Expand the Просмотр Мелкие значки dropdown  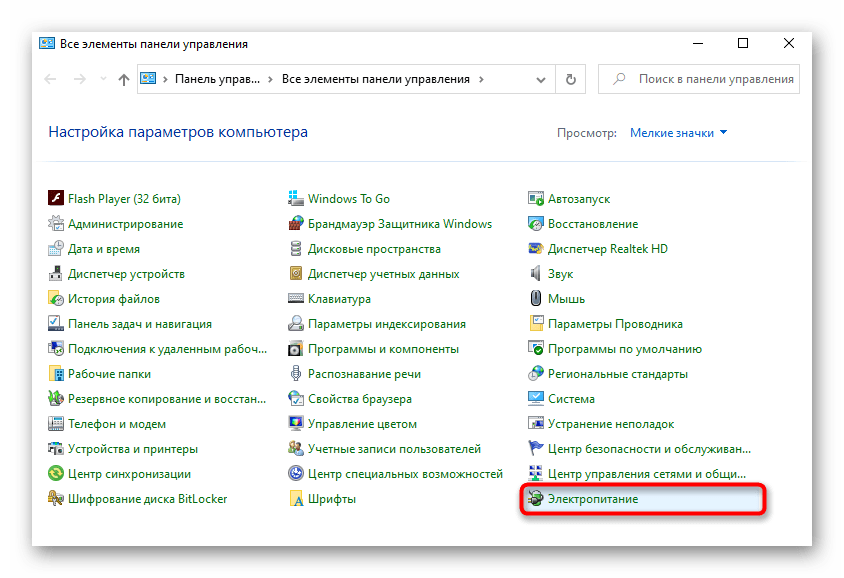[678, 133]
